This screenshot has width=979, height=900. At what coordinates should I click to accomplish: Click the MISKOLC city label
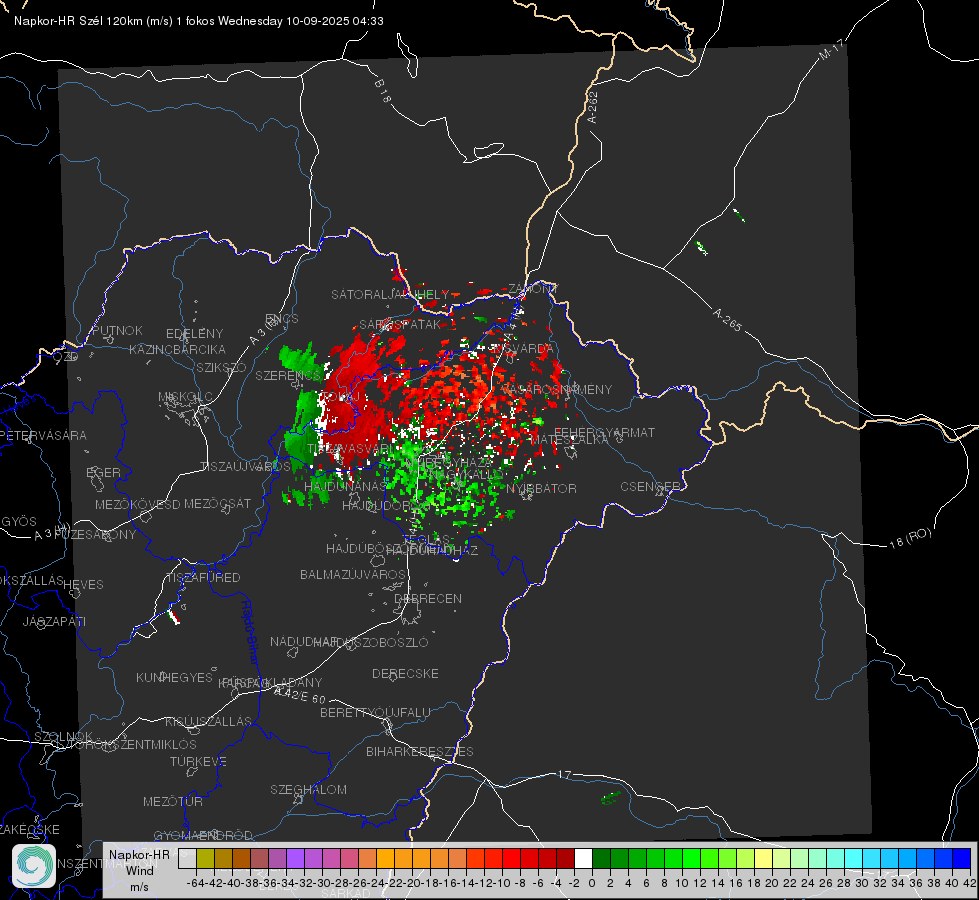pos(185,397)
